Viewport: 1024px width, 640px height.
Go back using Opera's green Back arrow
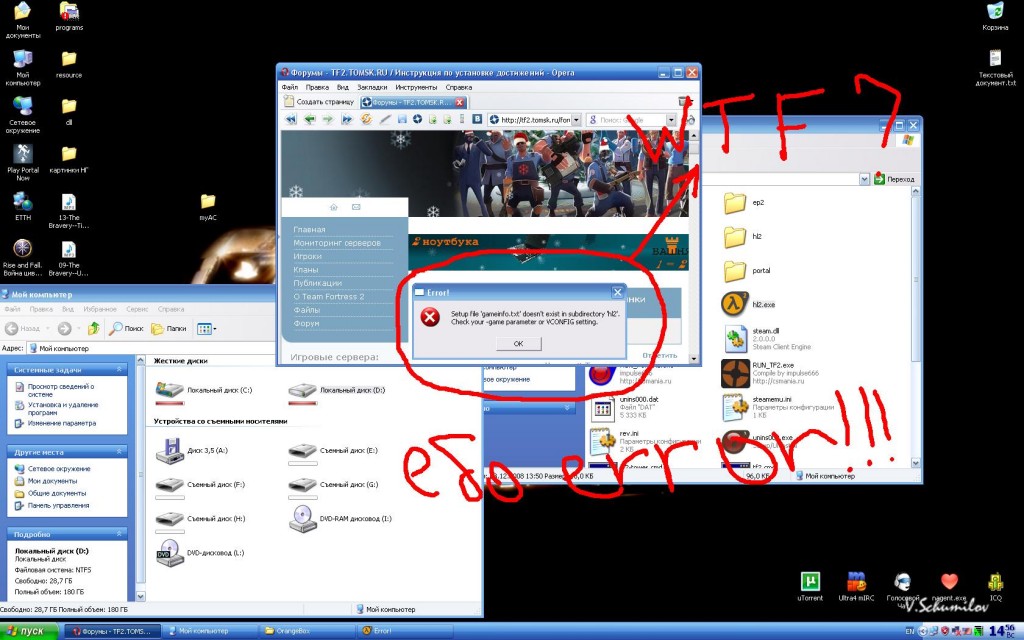(x=310, y=120)
